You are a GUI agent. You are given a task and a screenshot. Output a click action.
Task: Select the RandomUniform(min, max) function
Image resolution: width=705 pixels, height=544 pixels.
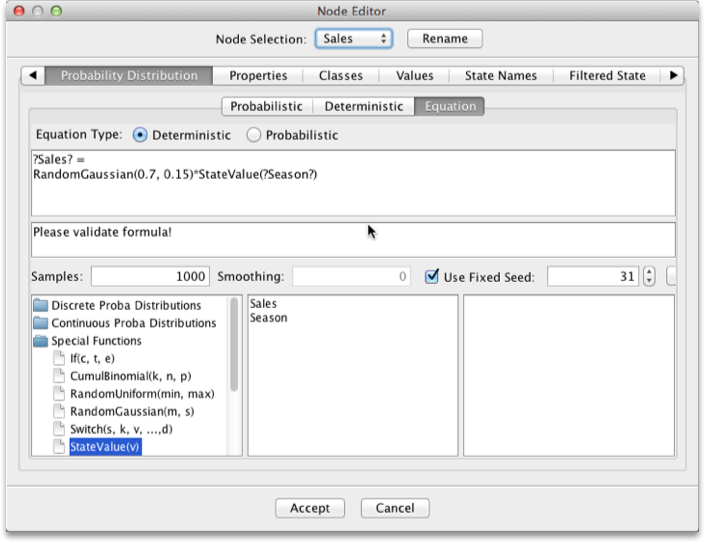click(142, 394)
